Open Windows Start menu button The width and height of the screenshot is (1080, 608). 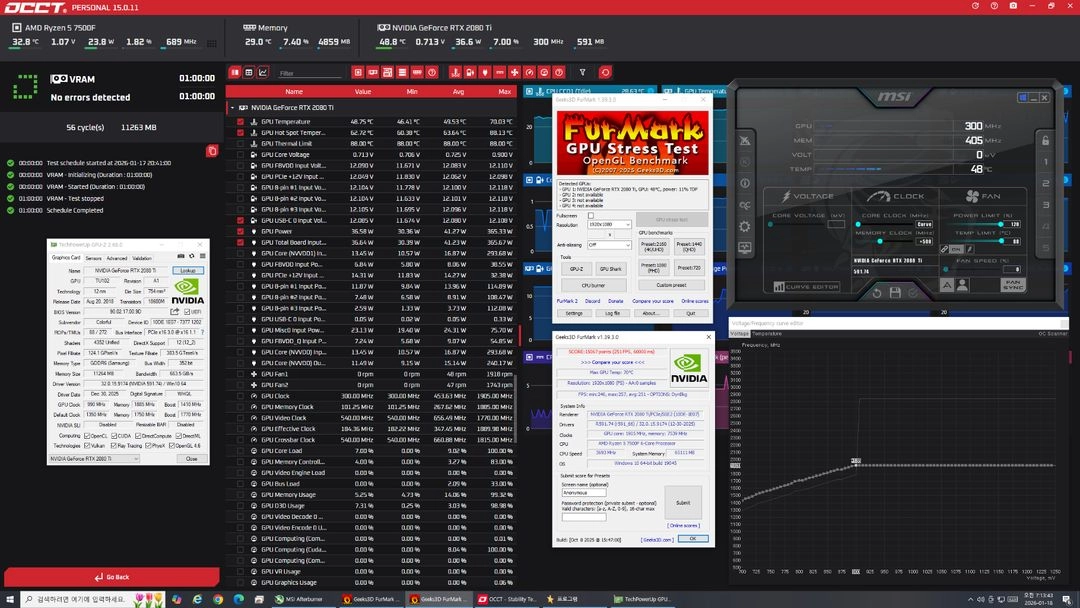click(10, 599)
